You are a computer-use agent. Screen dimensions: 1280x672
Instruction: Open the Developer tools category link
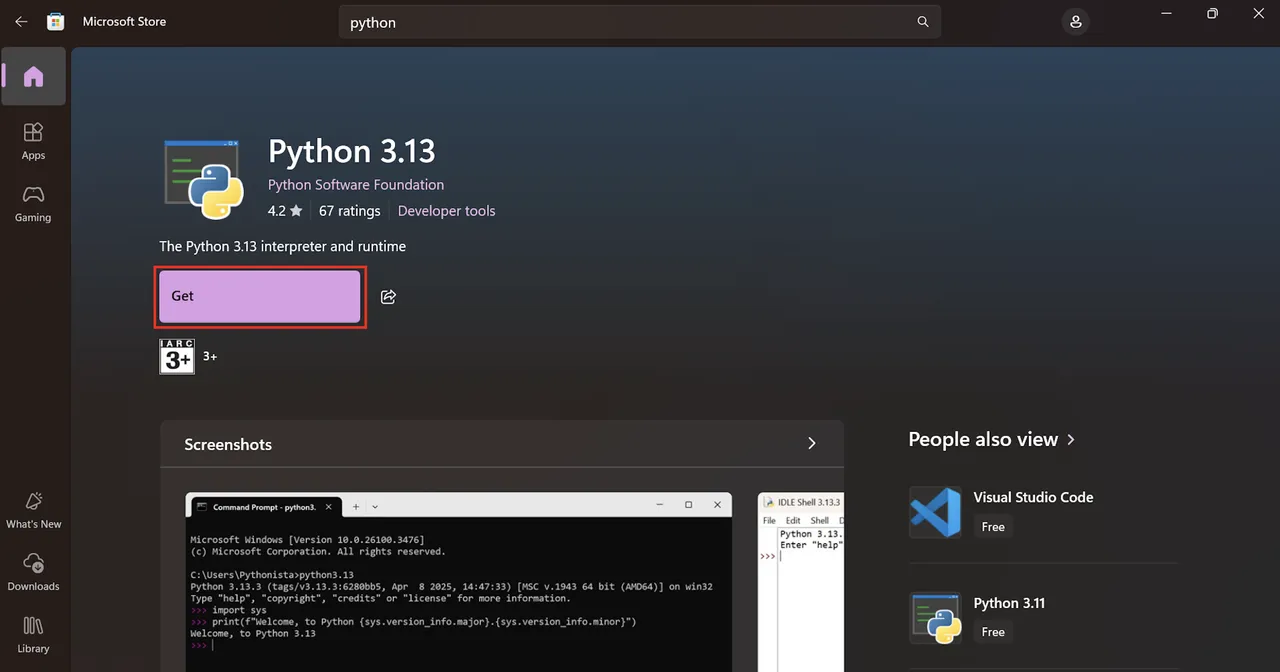[x=446, y=211]
